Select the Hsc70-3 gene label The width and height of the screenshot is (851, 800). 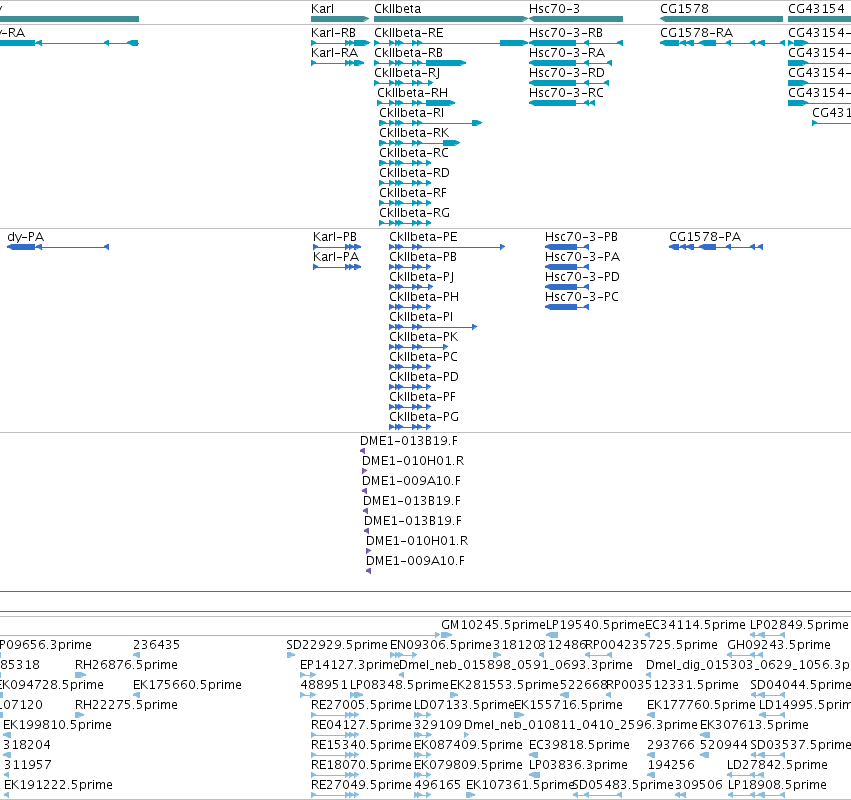554,9
